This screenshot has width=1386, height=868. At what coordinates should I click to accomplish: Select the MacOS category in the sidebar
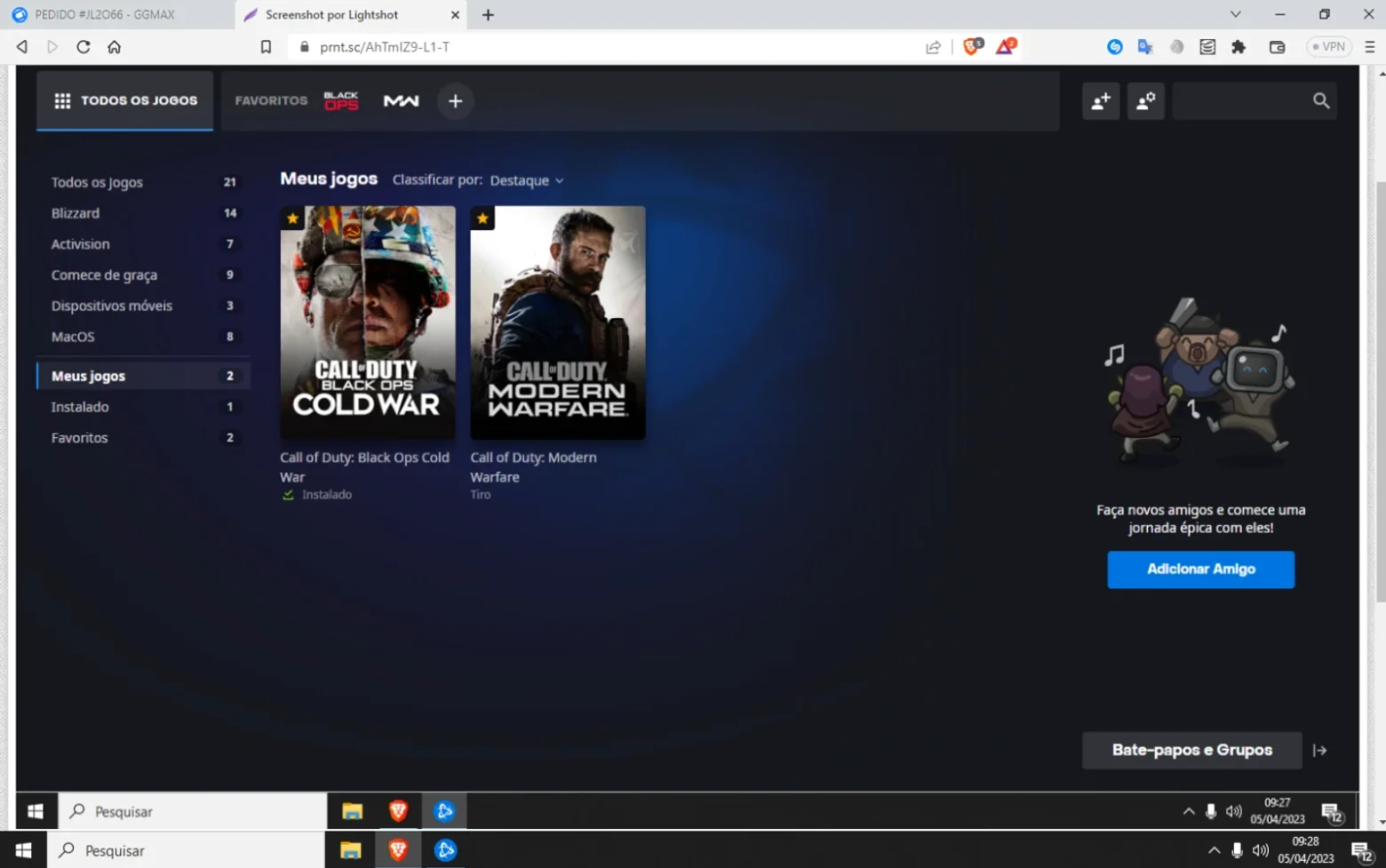[143, 337]
